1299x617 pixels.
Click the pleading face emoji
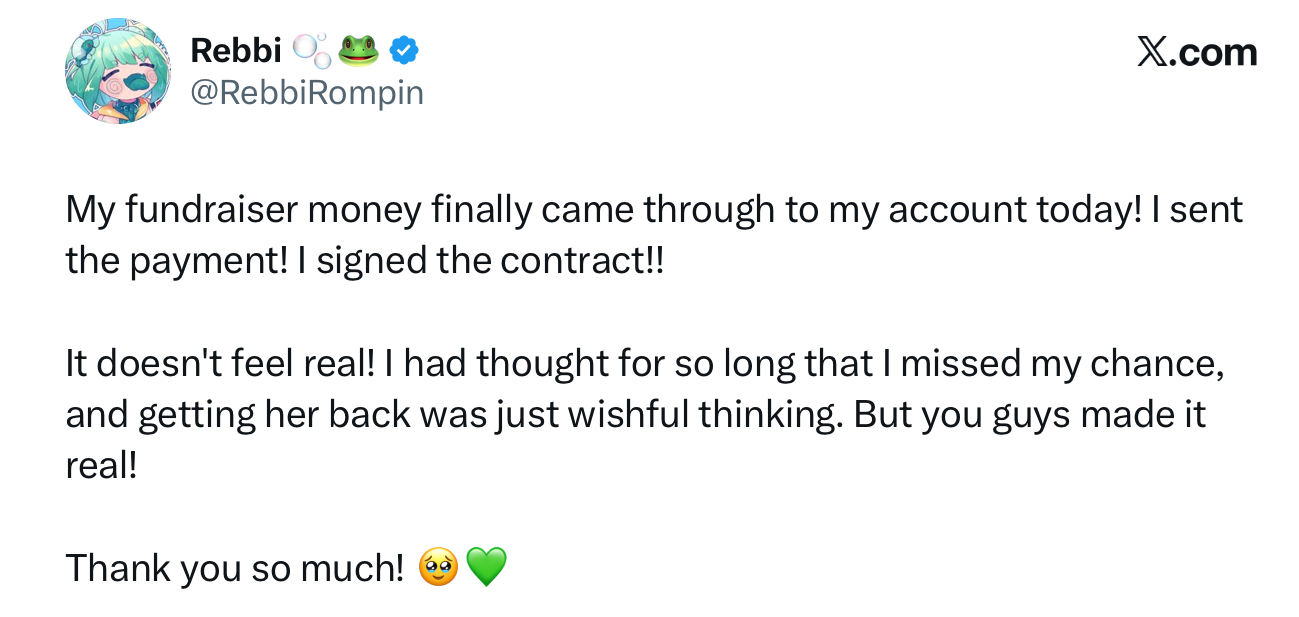click(440, 569)
